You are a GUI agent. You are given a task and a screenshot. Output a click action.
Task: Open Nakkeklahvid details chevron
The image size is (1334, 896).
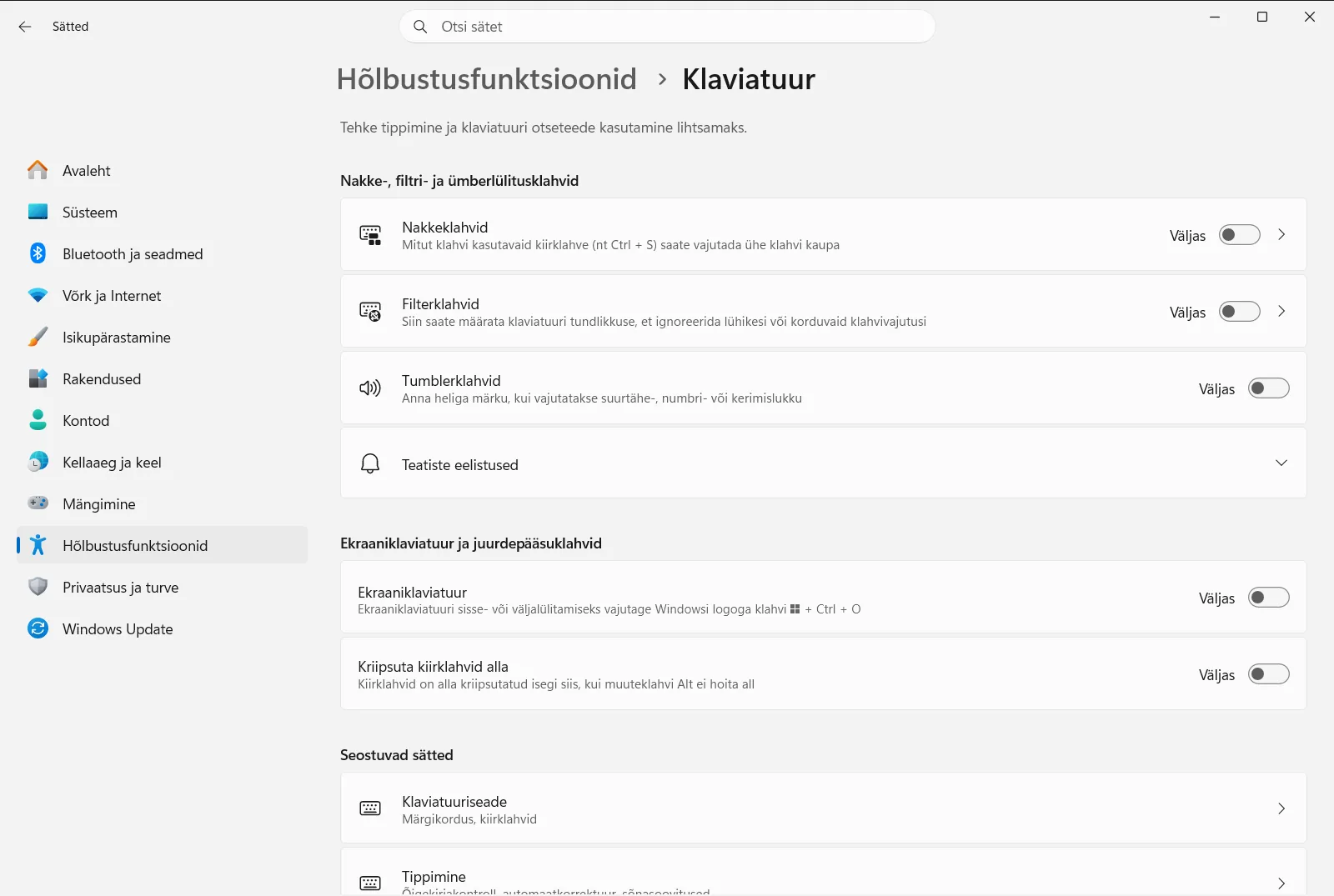point(1281,235)
